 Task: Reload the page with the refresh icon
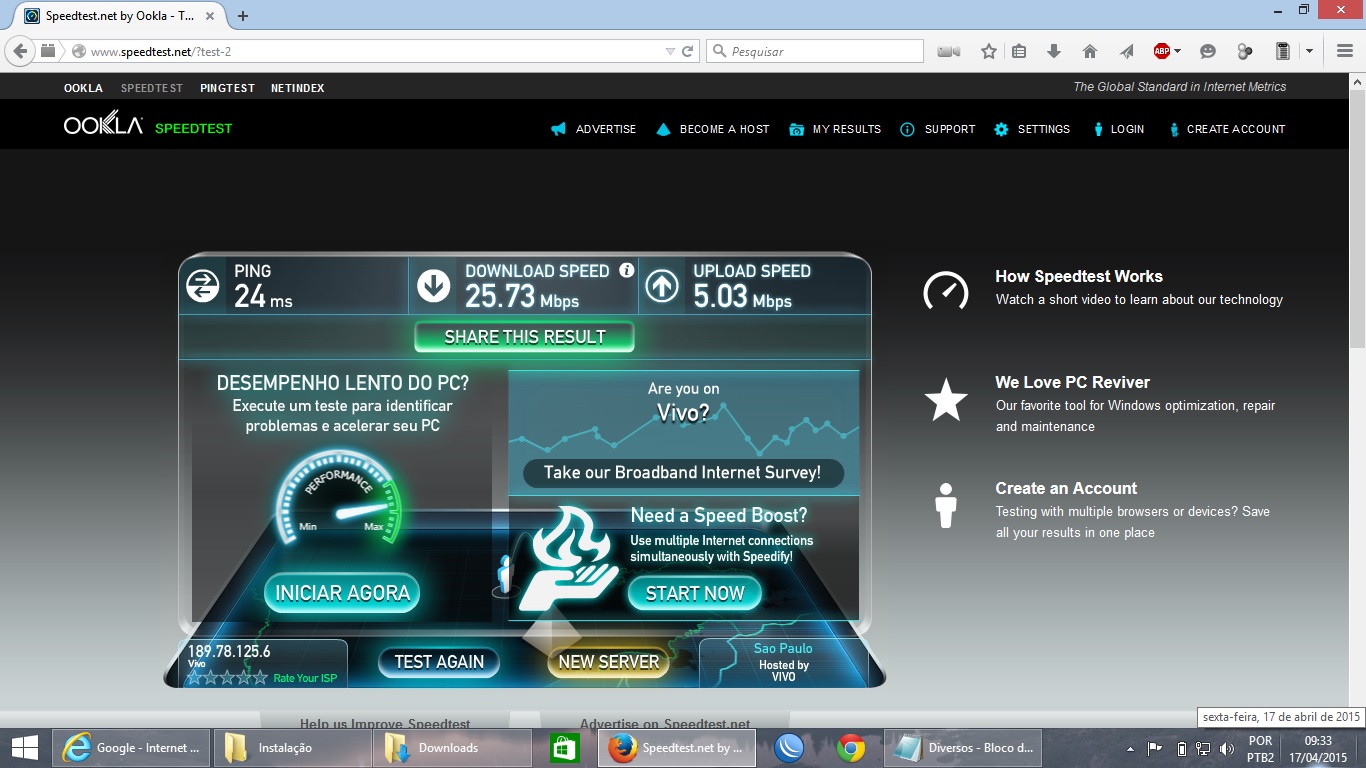[688, 51]
